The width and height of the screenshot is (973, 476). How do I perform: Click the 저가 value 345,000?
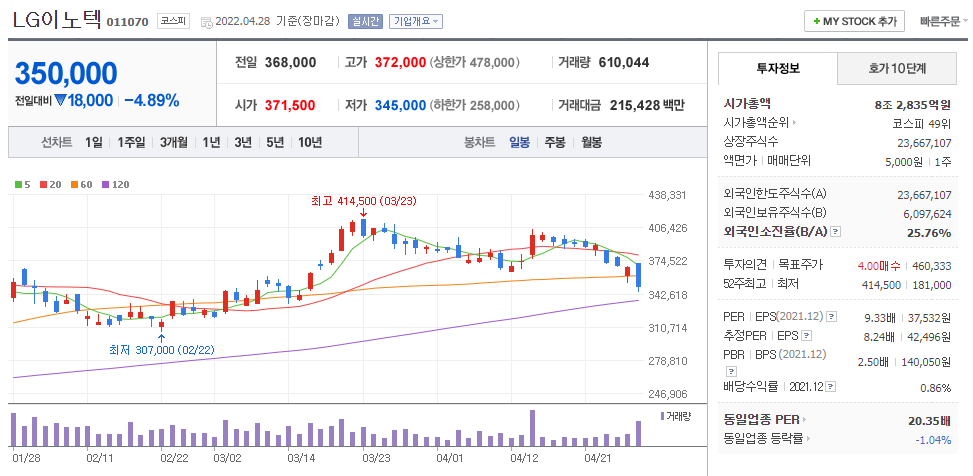click(x=400, y=106)
